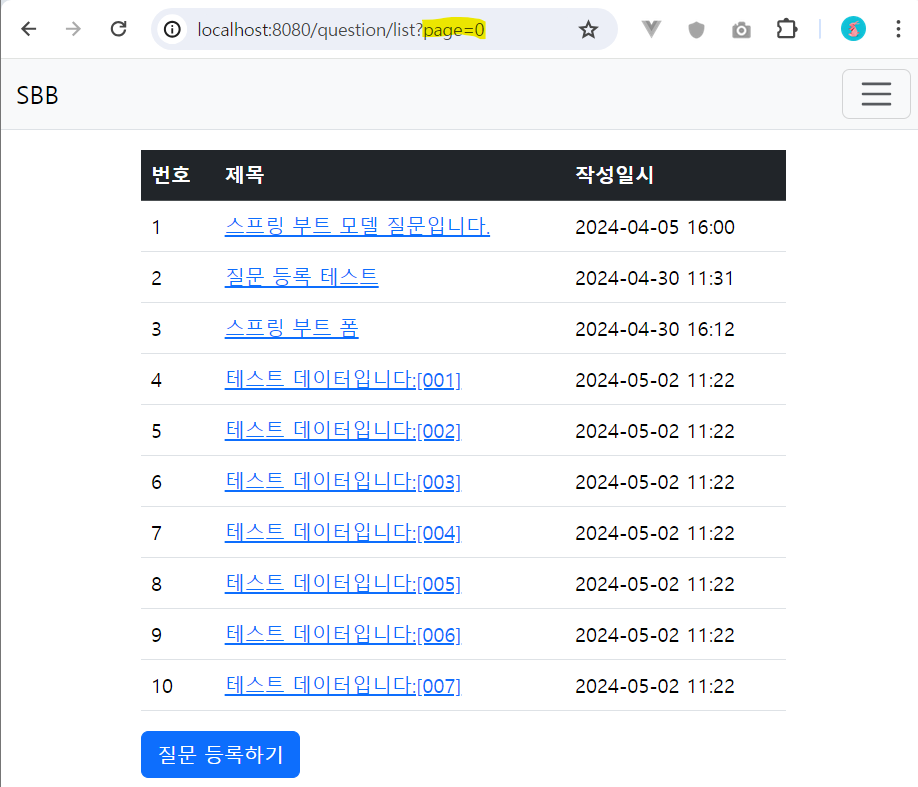Select the date 2024-04-05 16:00

(x=655, y=227)
